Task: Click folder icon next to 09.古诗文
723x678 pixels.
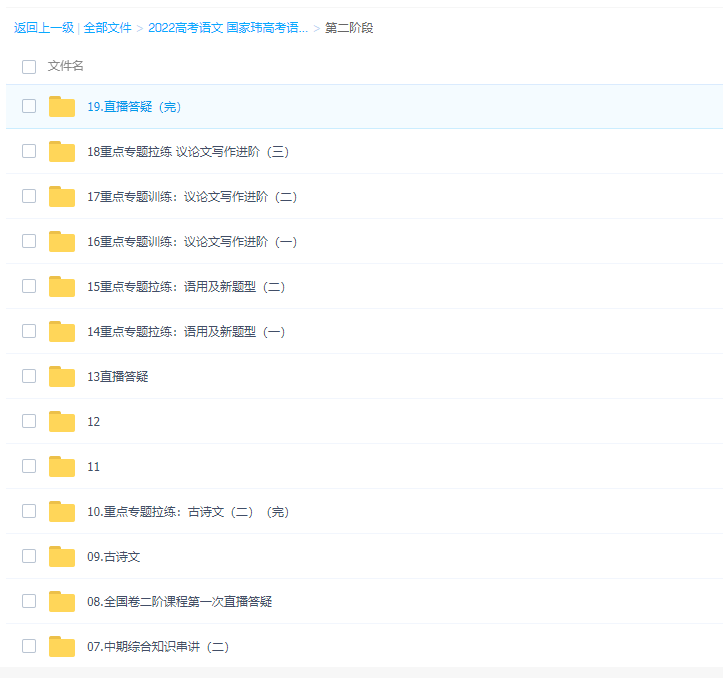Action: [x=62, y=557]
